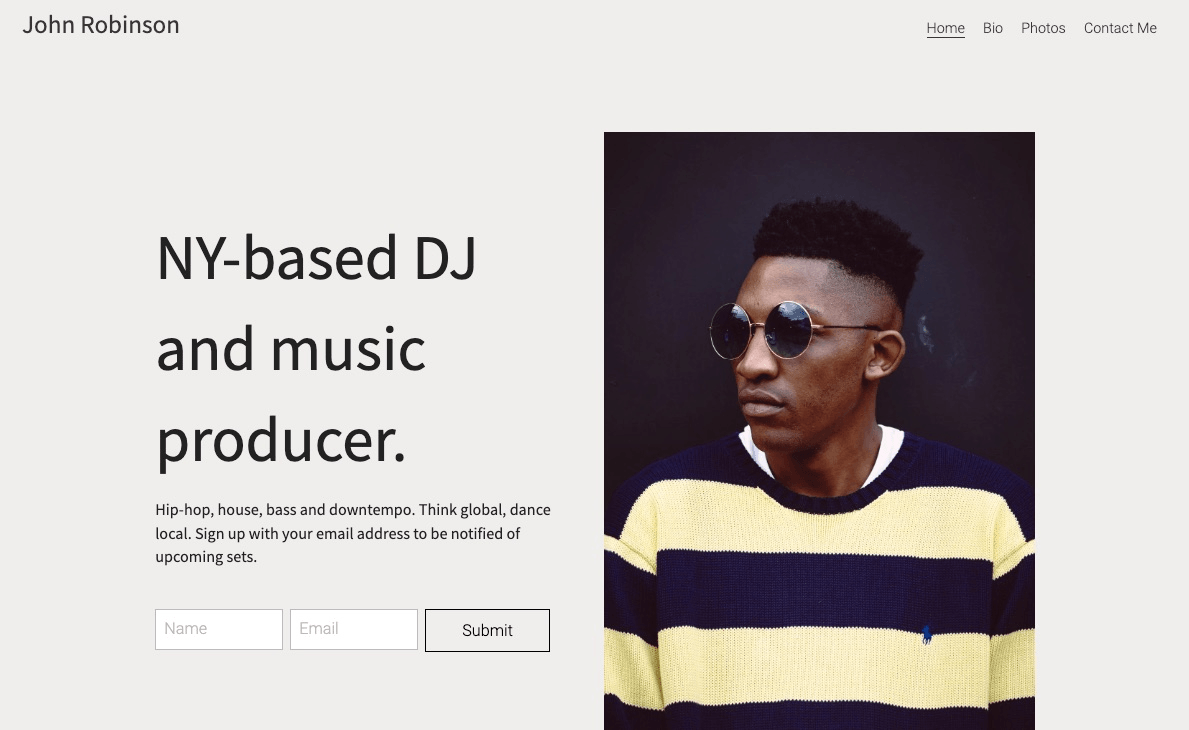Click the Home navigation link
Screen dimensions: 1189x730
click(x=945, y=28)
